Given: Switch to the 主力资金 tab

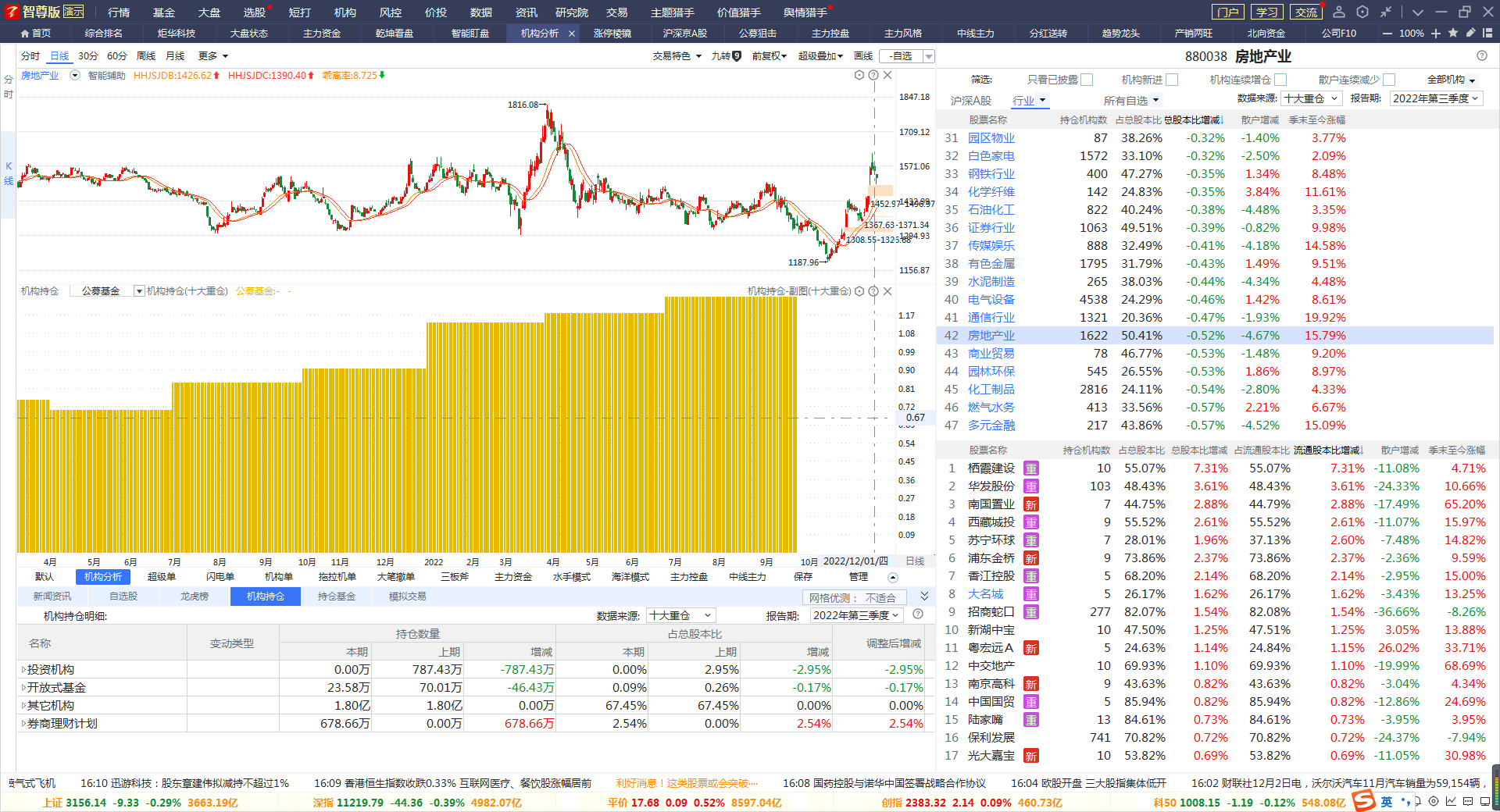Looking at the screenshot, I should tap(322, 34).
